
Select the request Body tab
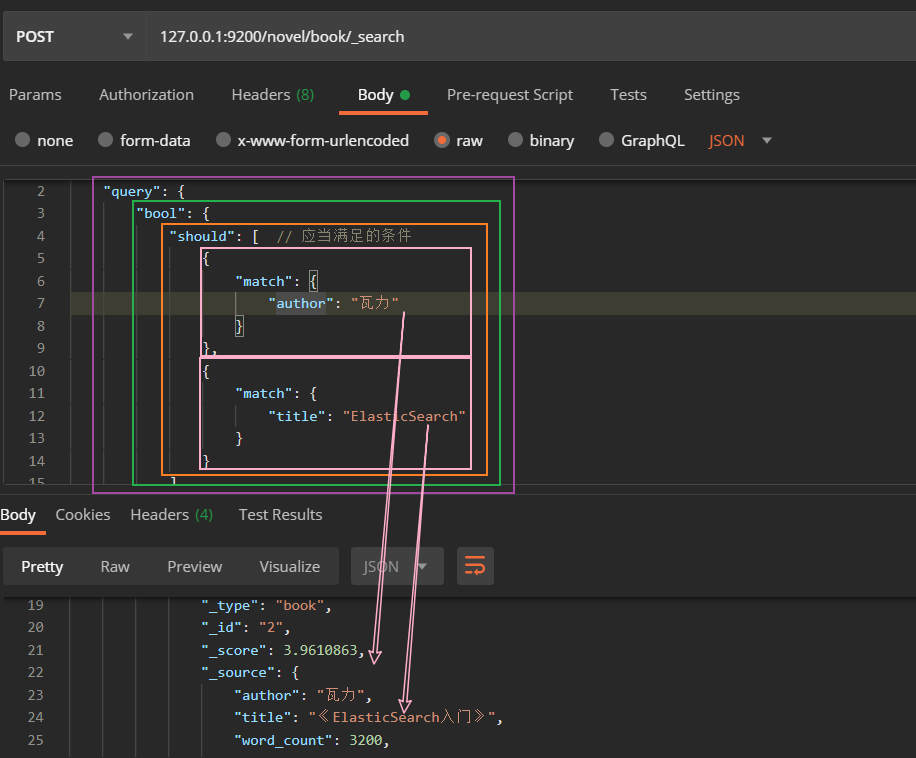pyautogui.click(x=383, y=95)
